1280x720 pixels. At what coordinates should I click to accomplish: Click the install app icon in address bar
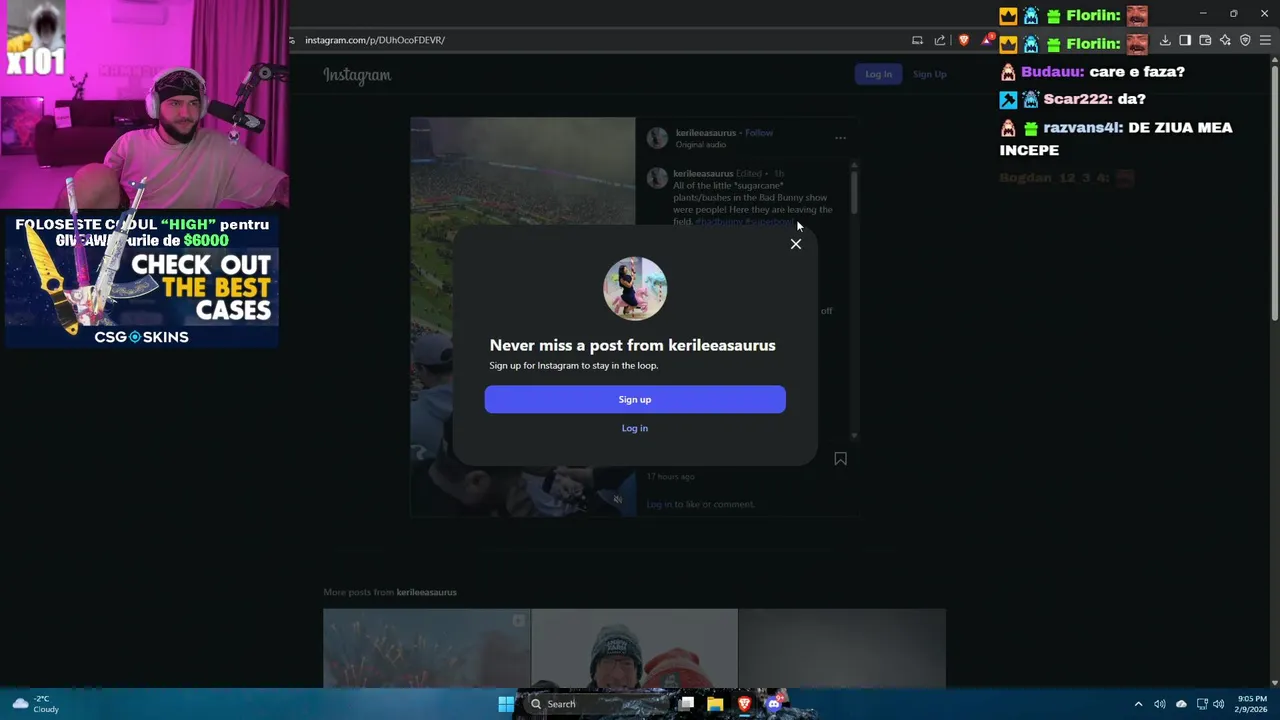[917, 40]
